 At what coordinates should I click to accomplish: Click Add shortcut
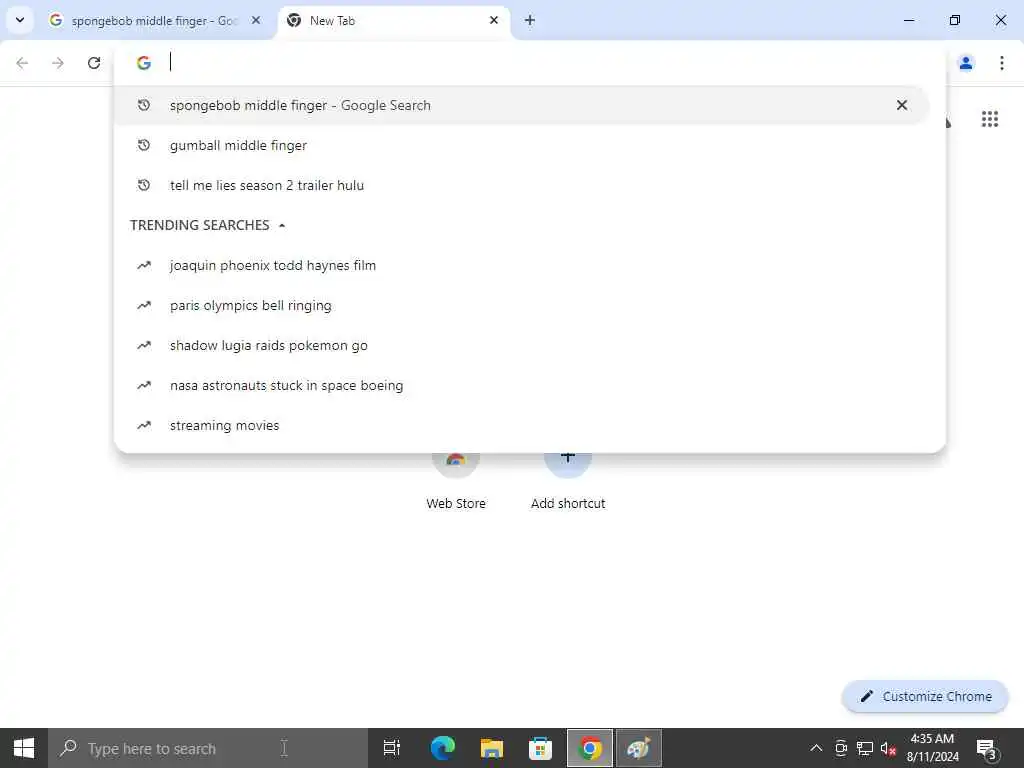click(x=568, y=480)
